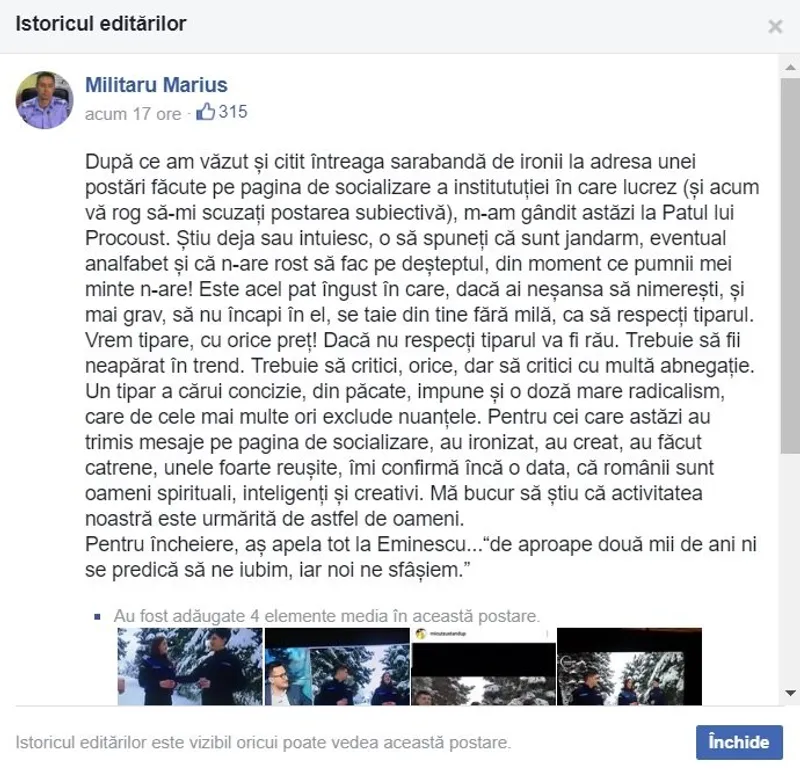Click the empty scrollbar track below the thumb
800x776 pixels.
(790, 568)
